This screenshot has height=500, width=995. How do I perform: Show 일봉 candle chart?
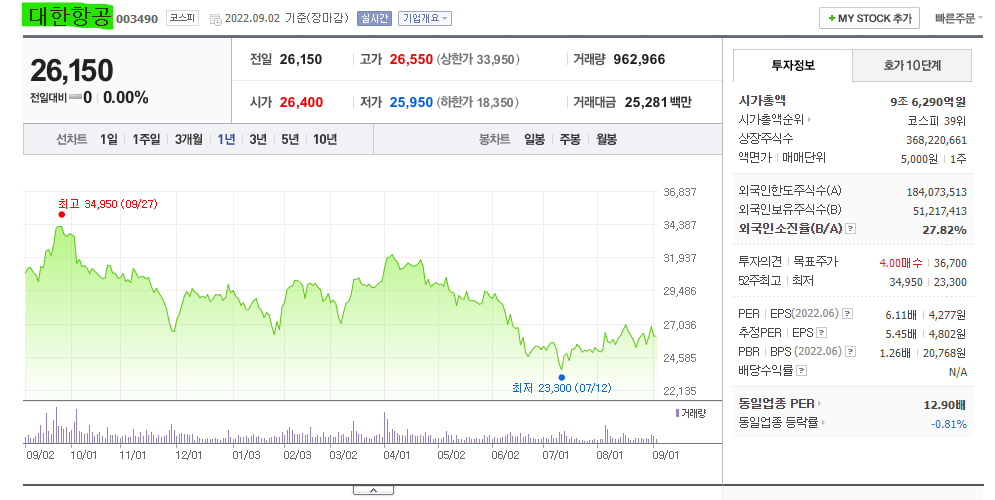coord(534,139)
